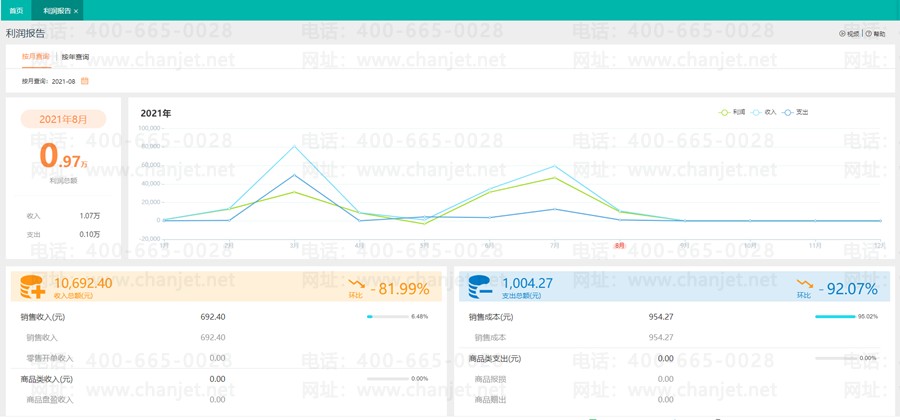Click the 商品报损 row label
This screenshot has height=420, width=900.
coord(491,379)
